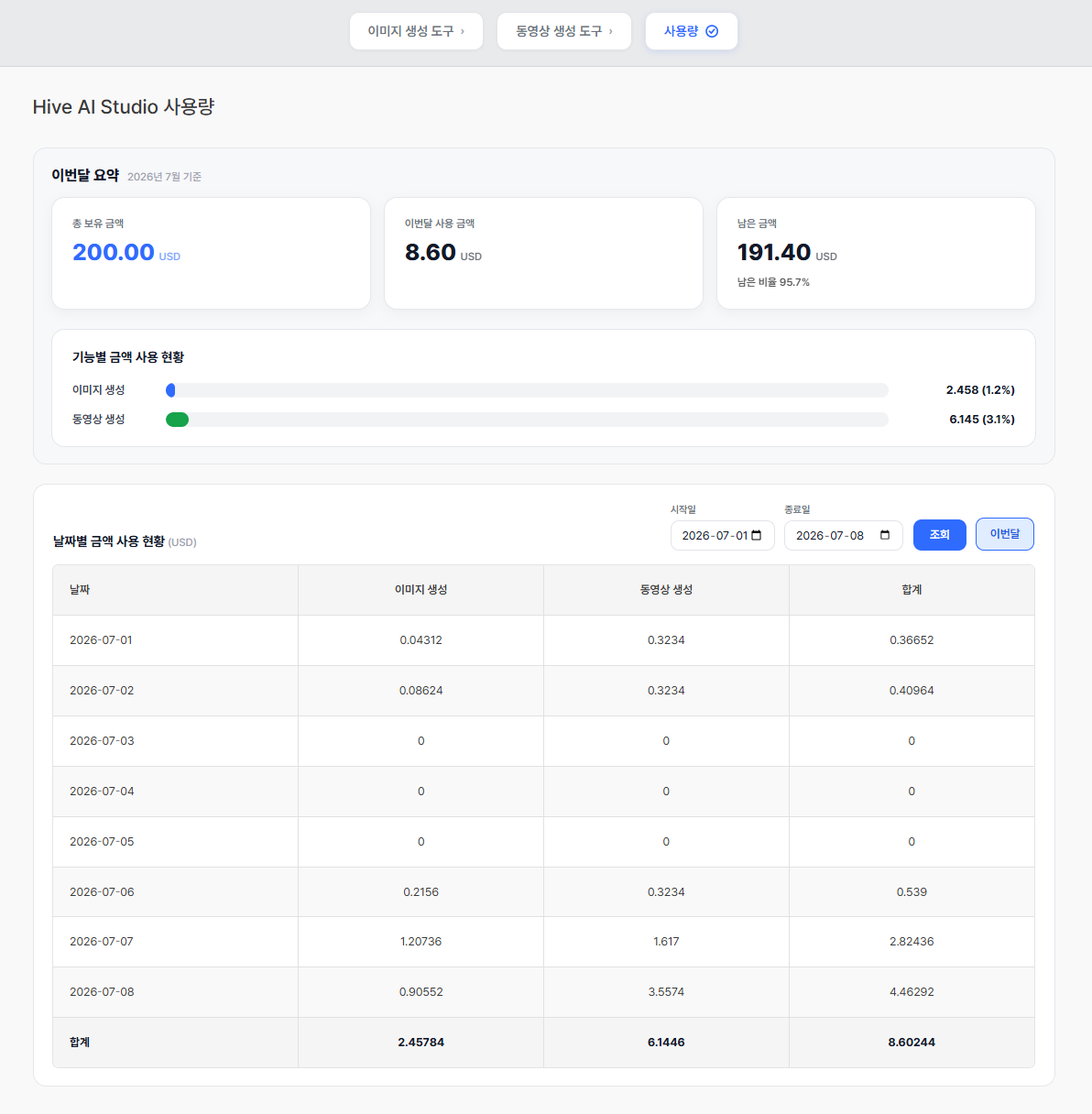Click the 1.20736 image cost cell
This screenshot has height=1114, width=1092.
[x=420, y=942]
